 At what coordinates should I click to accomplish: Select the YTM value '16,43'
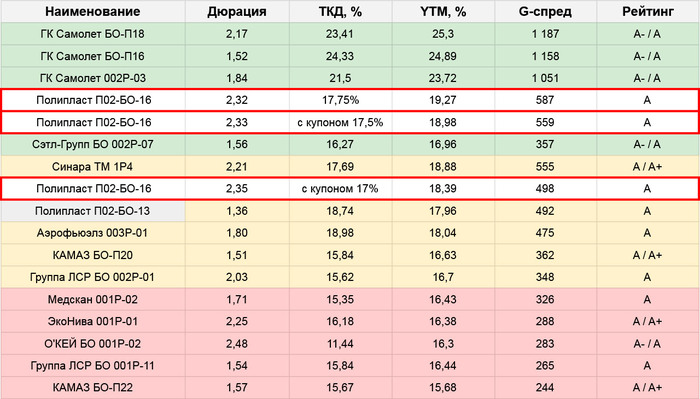tap(443, 299)
